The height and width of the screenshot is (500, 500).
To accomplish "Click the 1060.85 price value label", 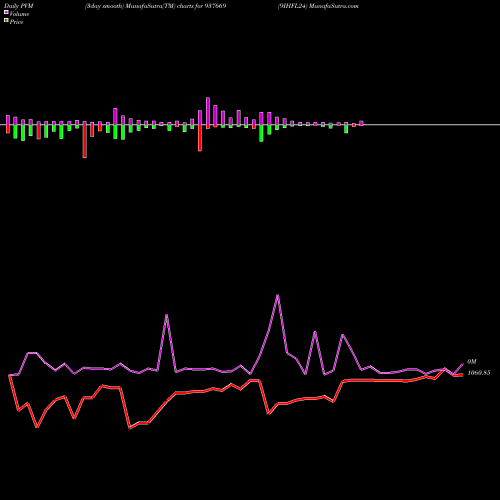I will pyautogui.click(x=479, y=373).
